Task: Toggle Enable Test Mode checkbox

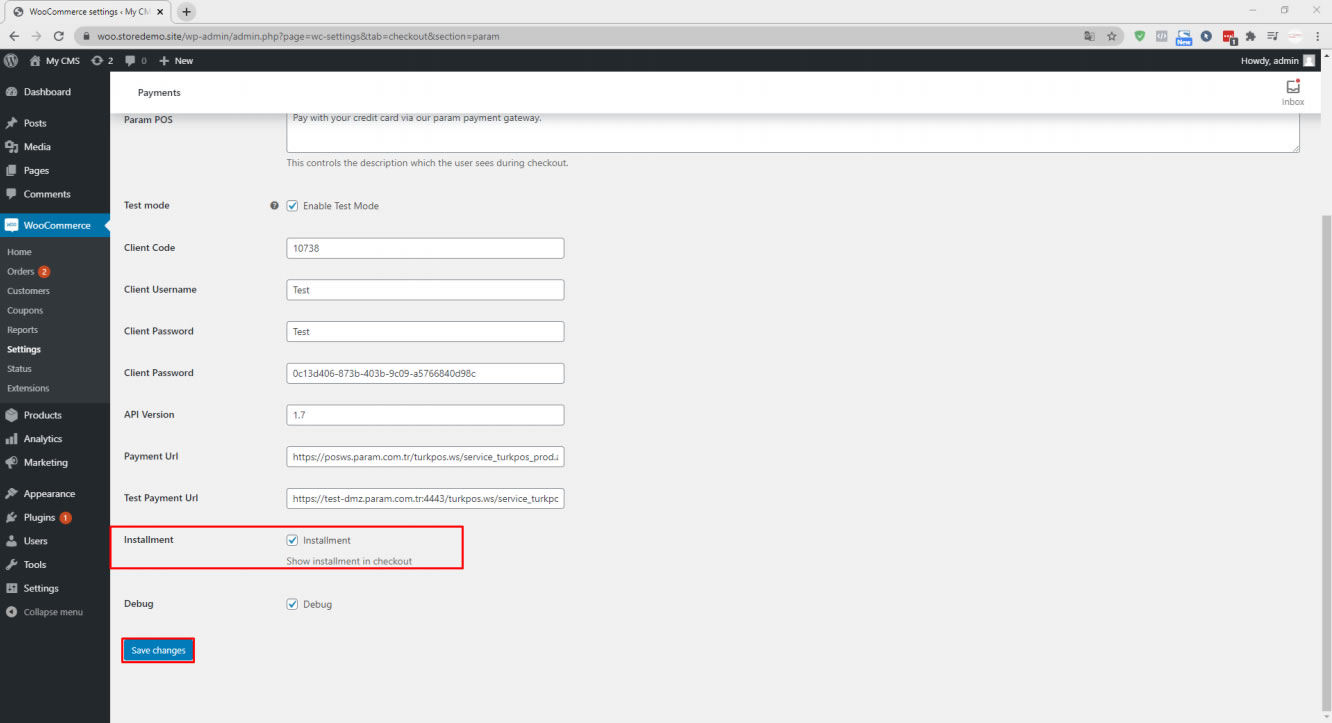Action: (293, 206)
